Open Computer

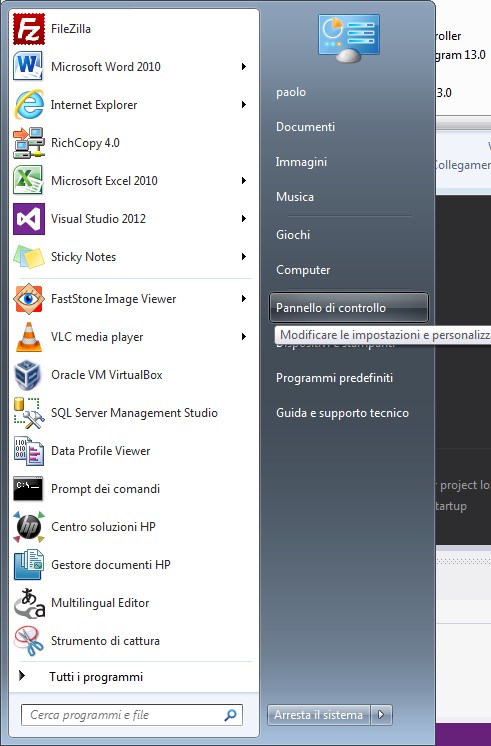(x=303, y=270)
